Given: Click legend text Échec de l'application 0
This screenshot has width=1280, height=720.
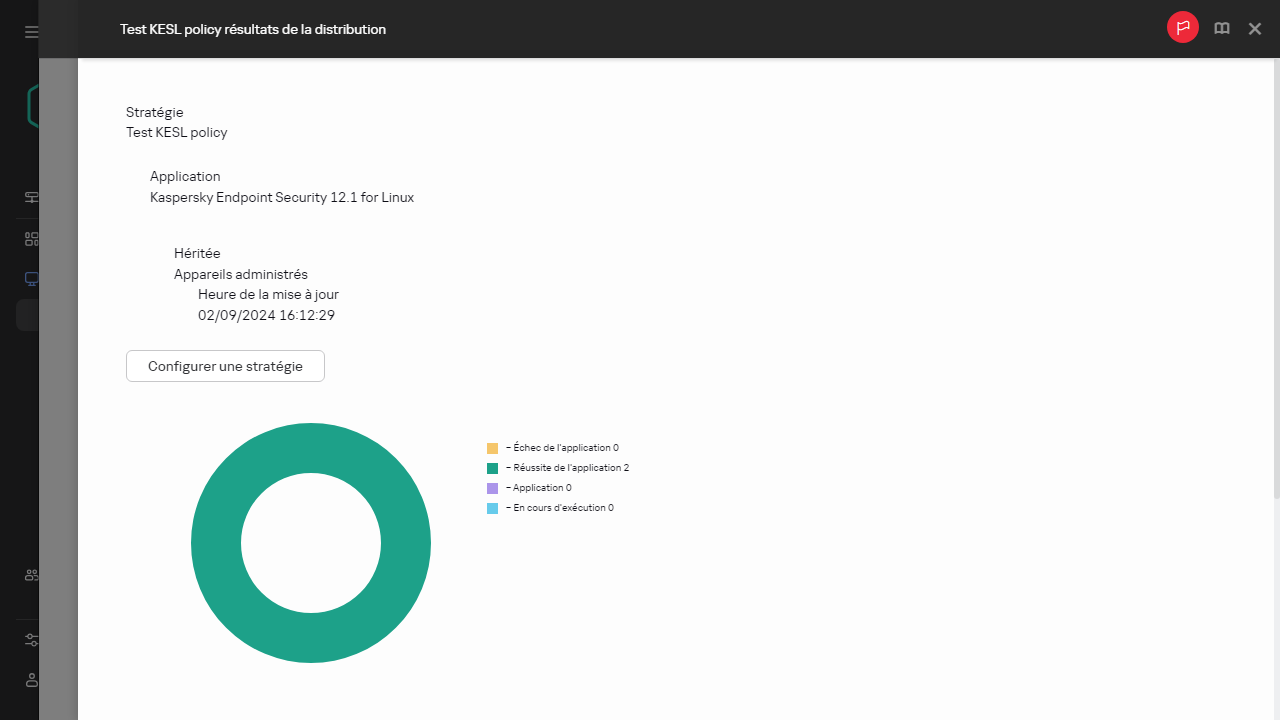Looking at the screenshot, I should click(x=562, y=448).
